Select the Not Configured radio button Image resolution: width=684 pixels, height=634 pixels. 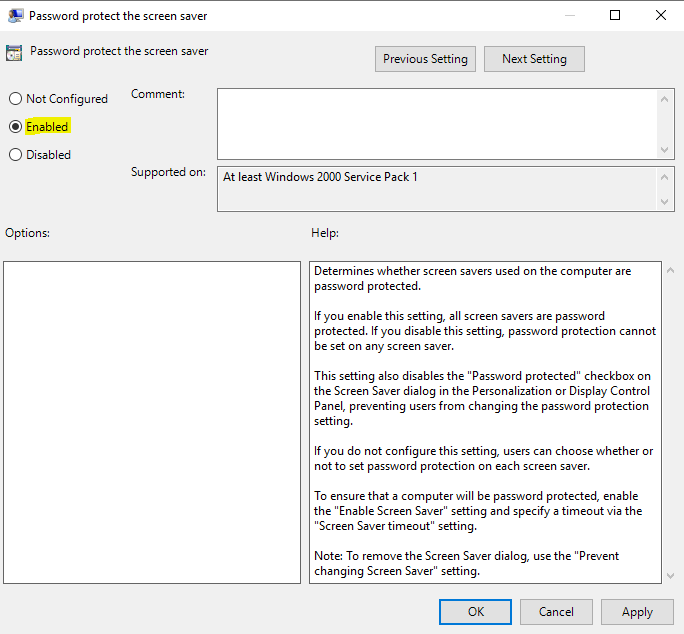[15, 99]
